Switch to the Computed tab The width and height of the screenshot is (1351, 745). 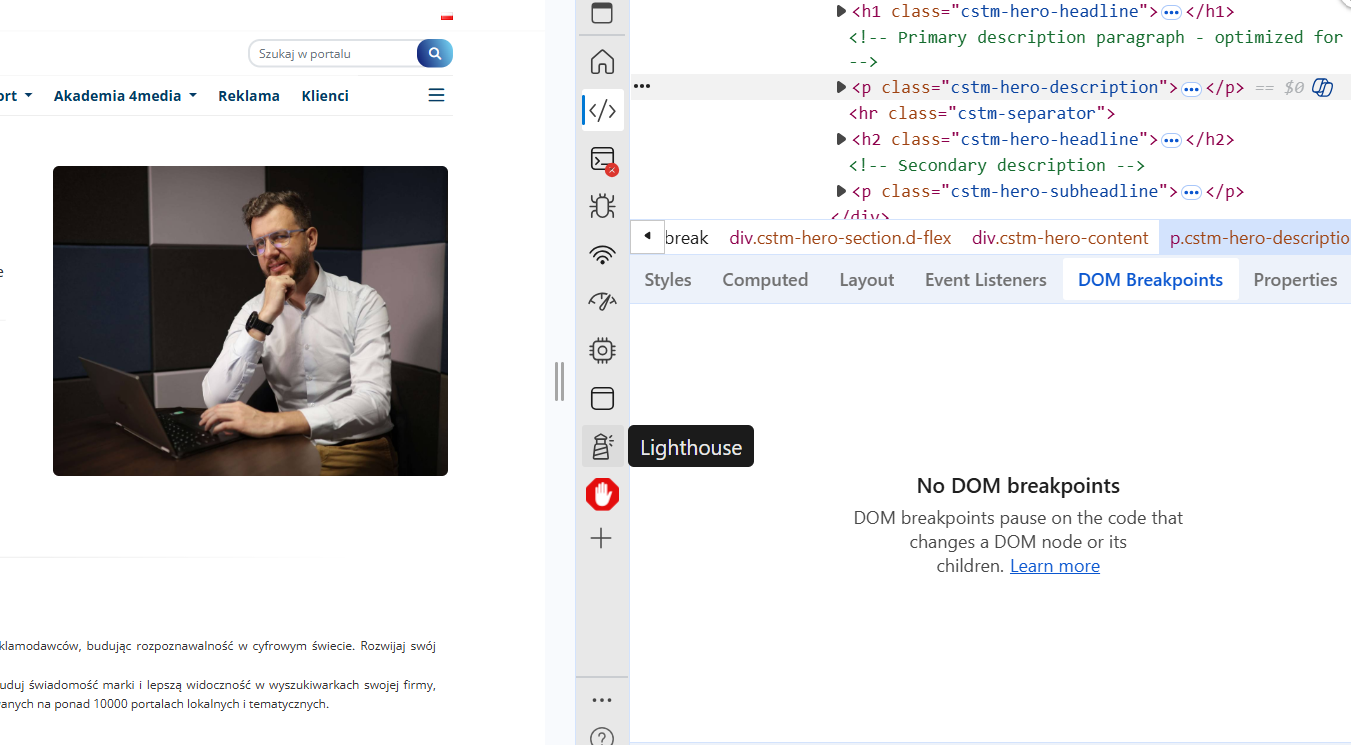[x=765, y=280]
